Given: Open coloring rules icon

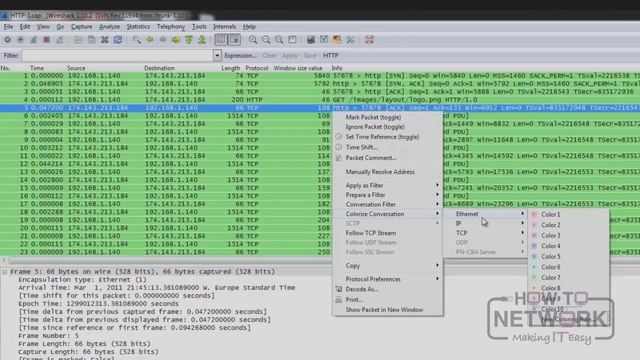Looking at the screenshot, I should (337, 40).
